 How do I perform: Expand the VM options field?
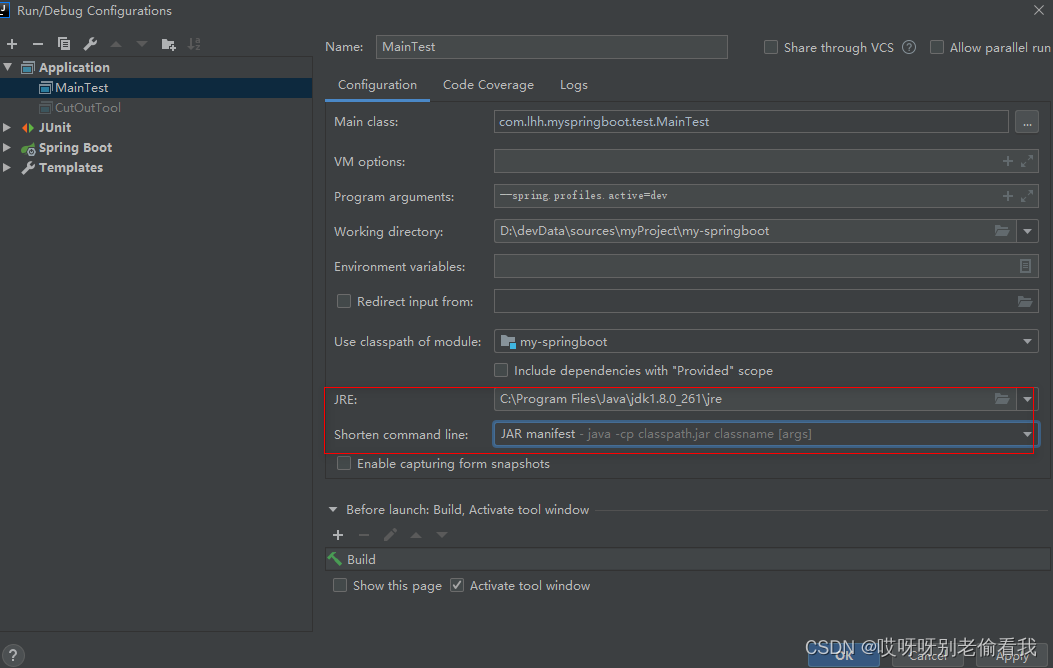1027,161
